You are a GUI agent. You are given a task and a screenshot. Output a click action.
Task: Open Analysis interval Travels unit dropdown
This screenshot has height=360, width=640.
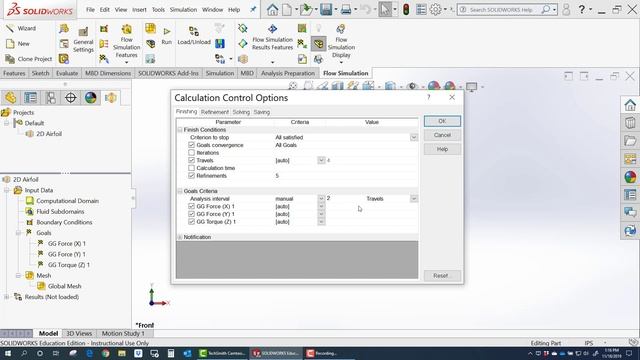click(x=413, y=199)
